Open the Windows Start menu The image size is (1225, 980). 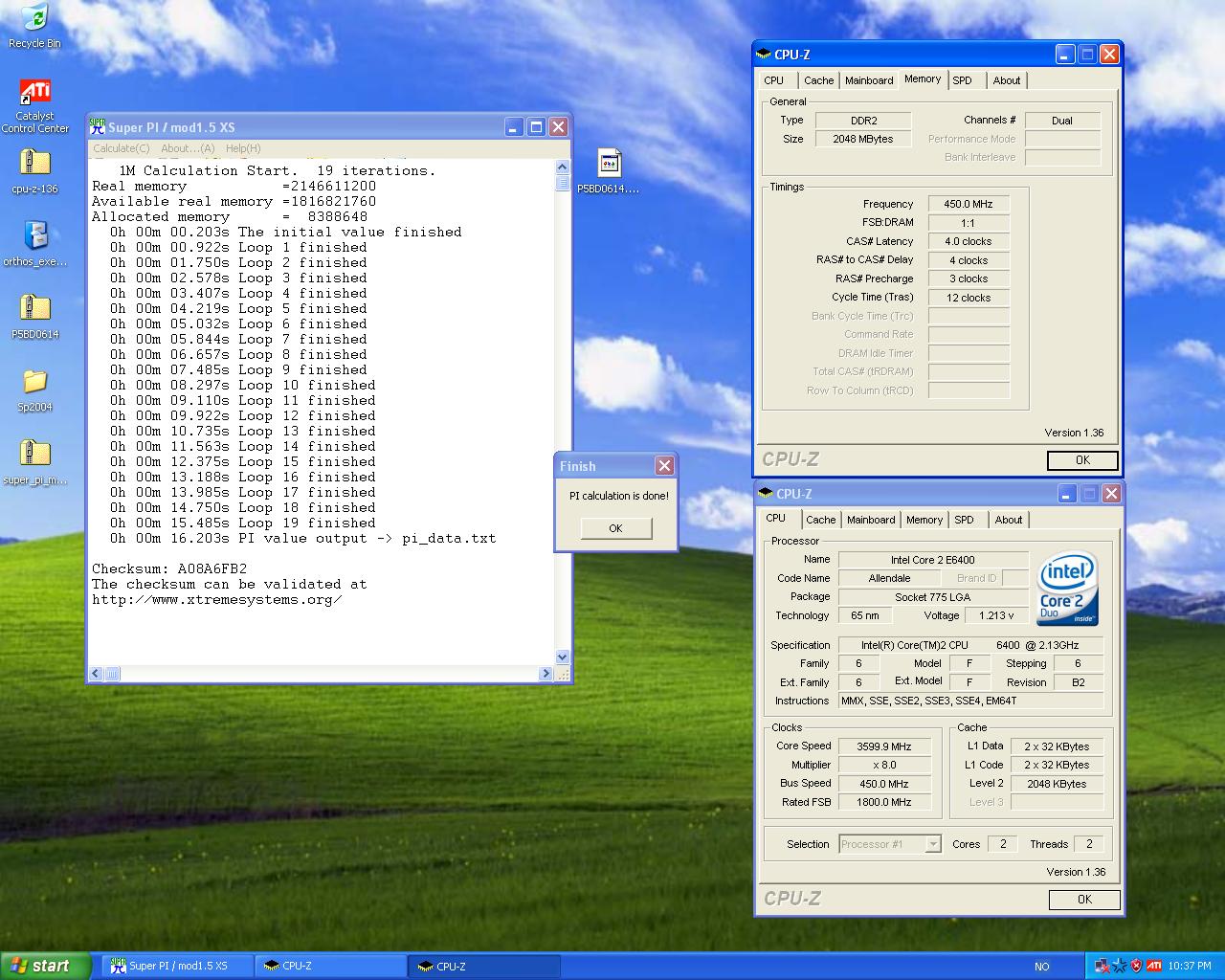46,966
